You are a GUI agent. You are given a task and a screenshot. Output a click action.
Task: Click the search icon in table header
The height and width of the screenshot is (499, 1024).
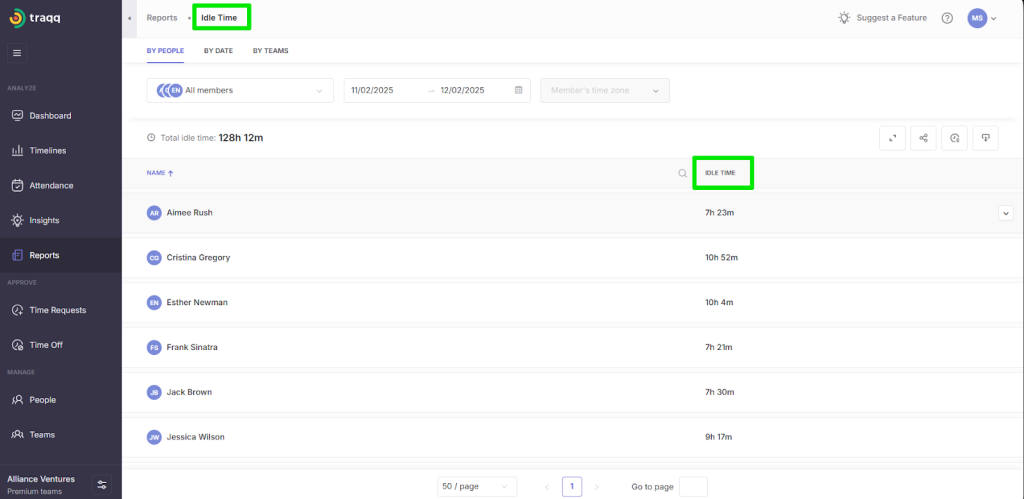coord(683,173)
